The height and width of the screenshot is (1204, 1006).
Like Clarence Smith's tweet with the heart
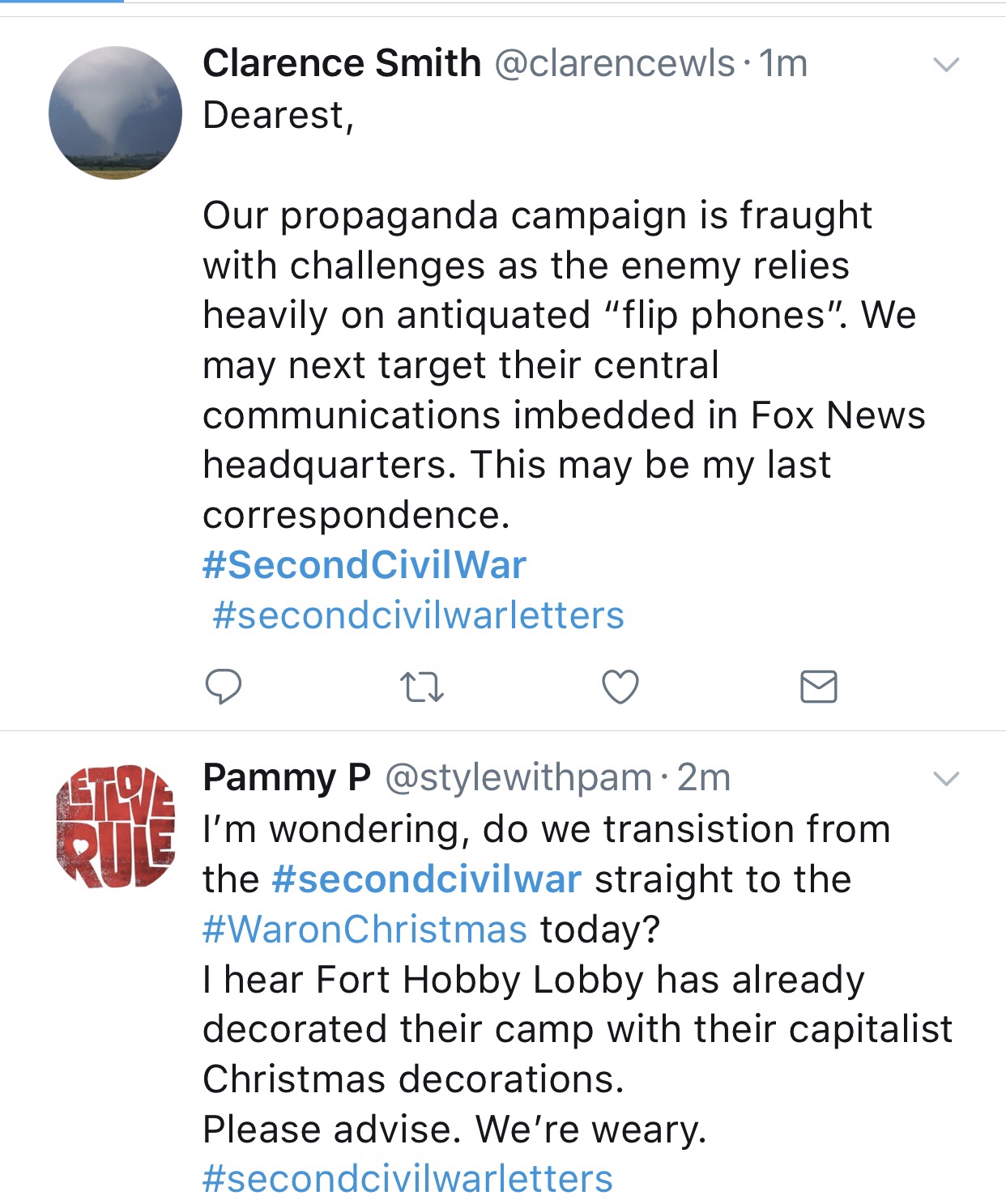(620, 687)
